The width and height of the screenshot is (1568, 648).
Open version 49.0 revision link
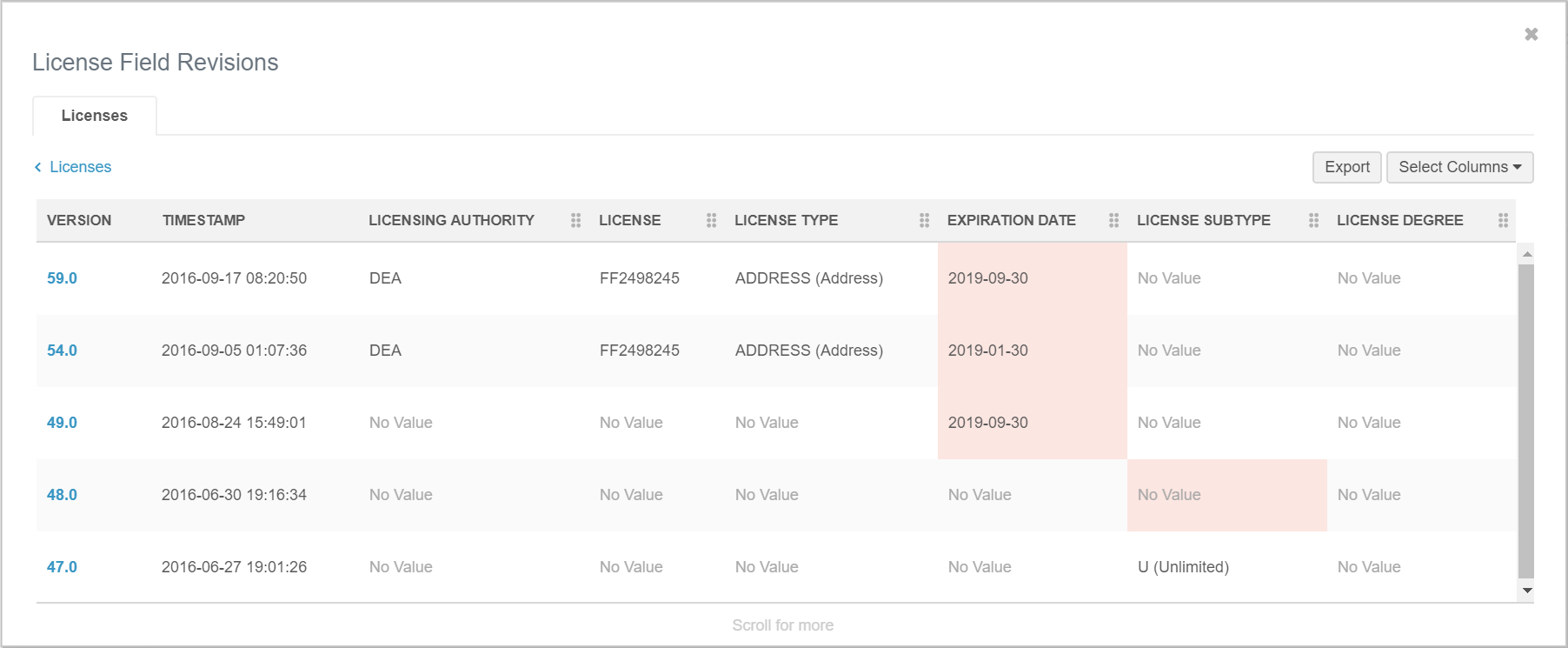click(x=62, y=423)
